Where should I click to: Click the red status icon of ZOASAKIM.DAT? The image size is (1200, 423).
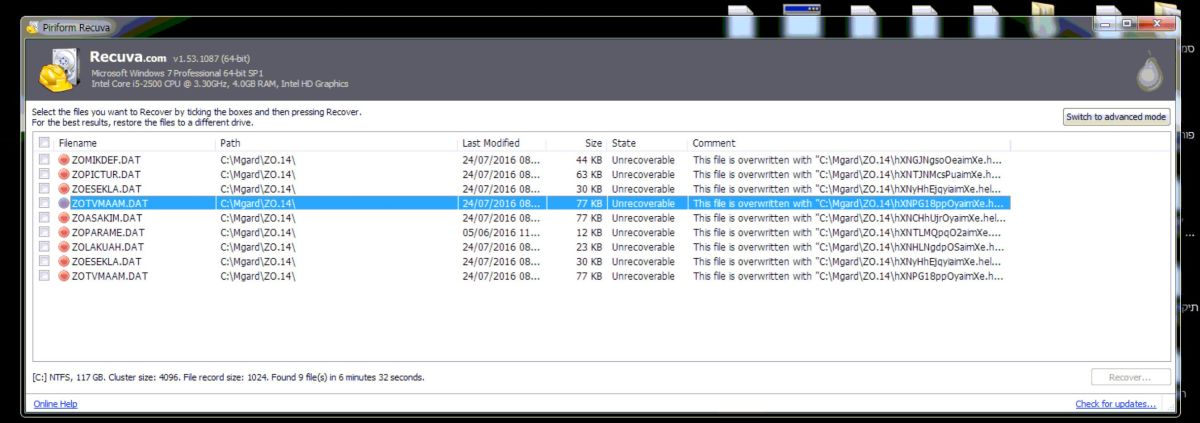click(64, 218)
